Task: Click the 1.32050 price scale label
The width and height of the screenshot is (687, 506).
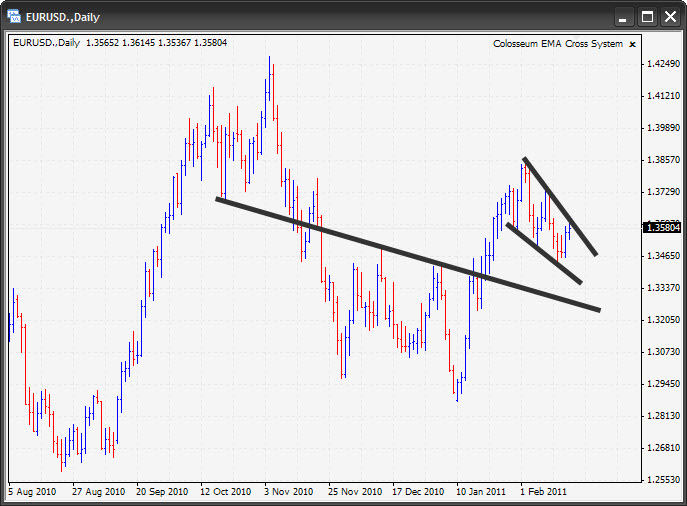Action: pyautogui.click(x=663, y=319)
